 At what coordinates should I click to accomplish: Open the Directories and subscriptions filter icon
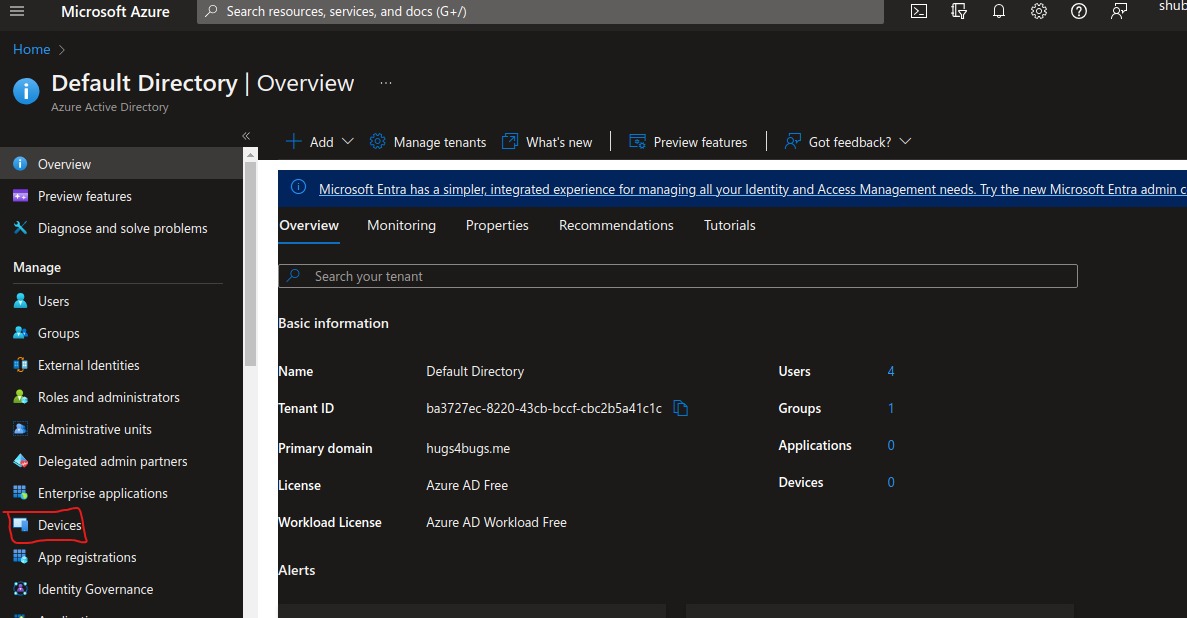click(958, 11)
